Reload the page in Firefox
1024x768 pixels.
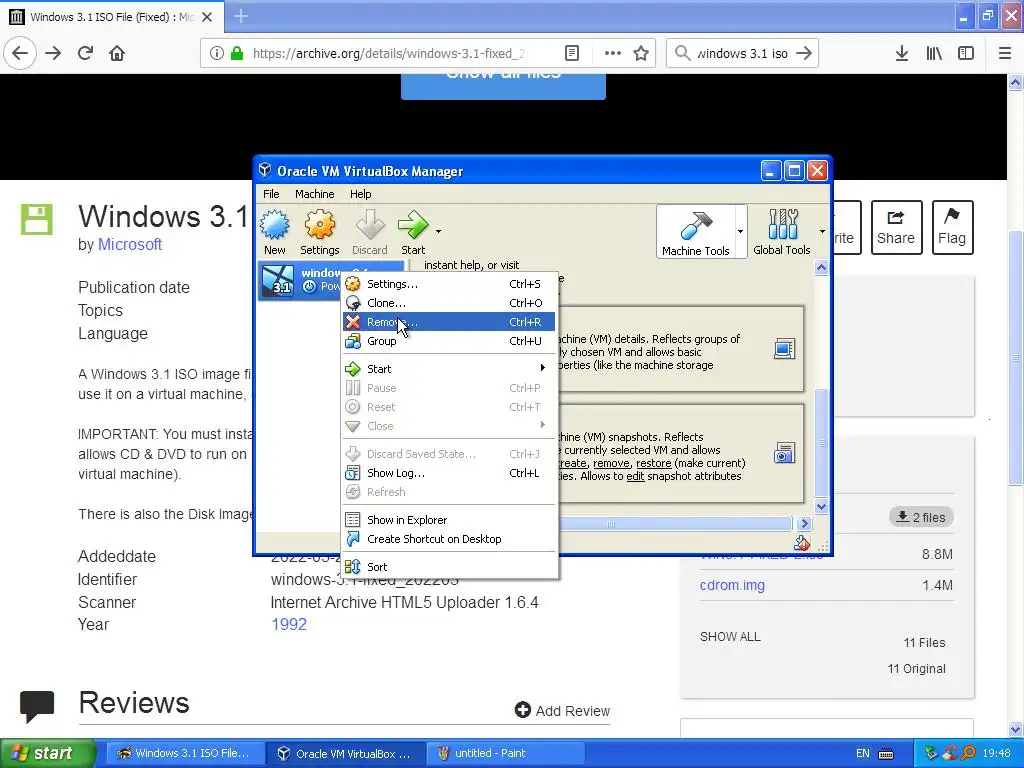click(x=86, y=54)
